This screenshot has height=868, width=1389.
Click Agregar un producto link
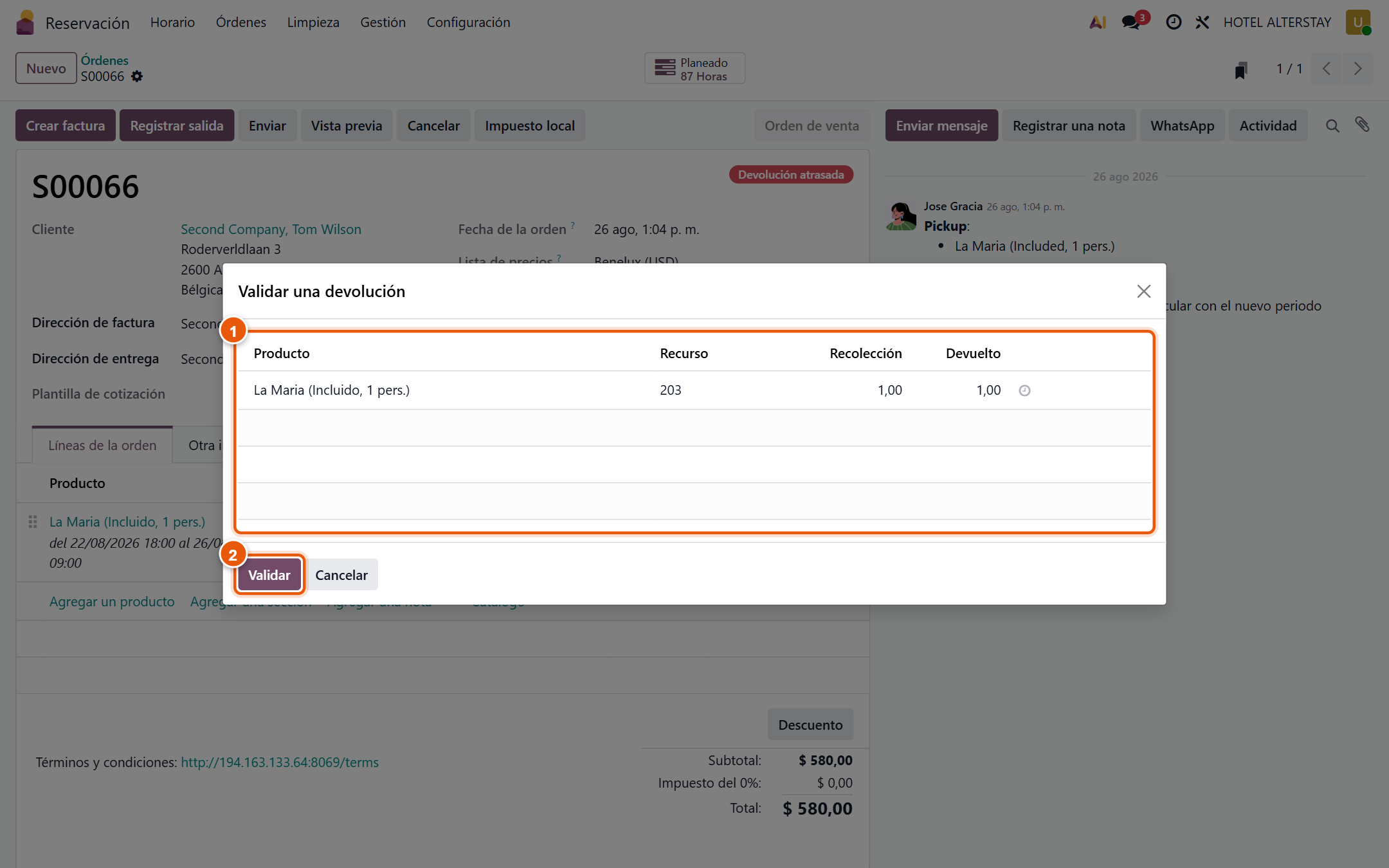click(x=112, y=602)
